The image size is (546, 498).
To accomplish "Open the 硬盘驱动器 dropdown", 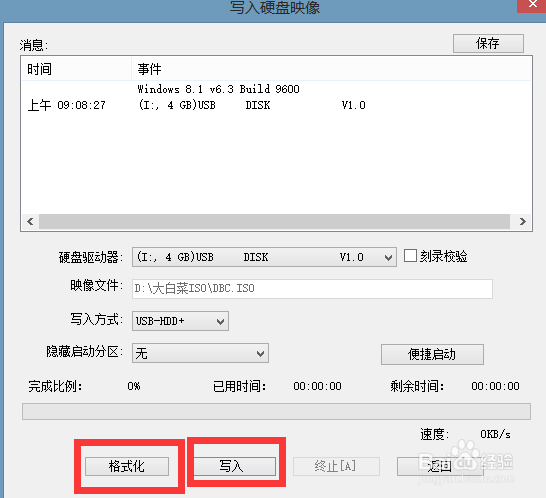I will pyautogui.click(x=264, y=257).
